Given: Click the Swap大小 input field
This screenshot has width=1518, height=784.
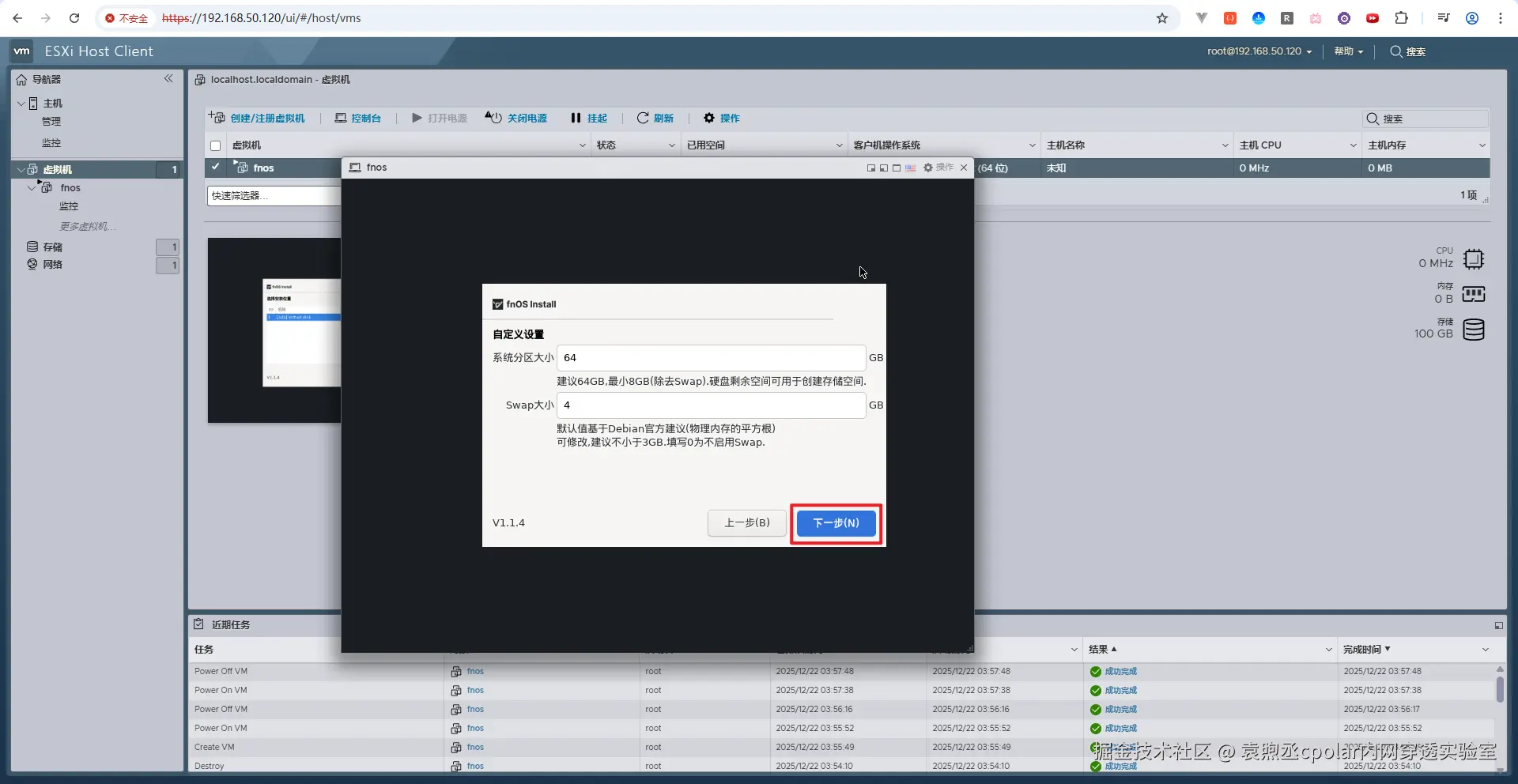Looking at the screenshot, I should [712, 405].
